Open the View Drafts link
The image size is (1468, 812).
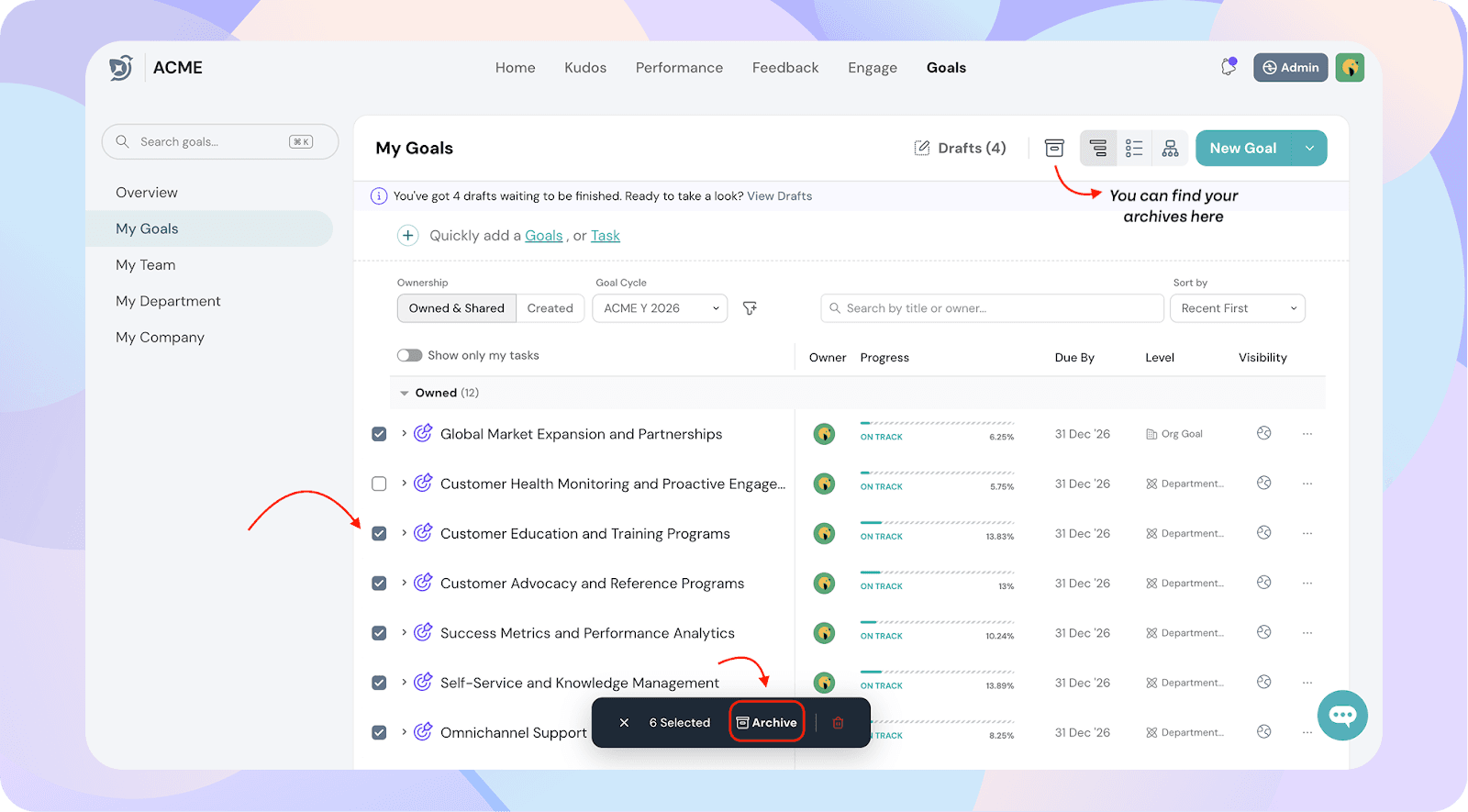779,196
